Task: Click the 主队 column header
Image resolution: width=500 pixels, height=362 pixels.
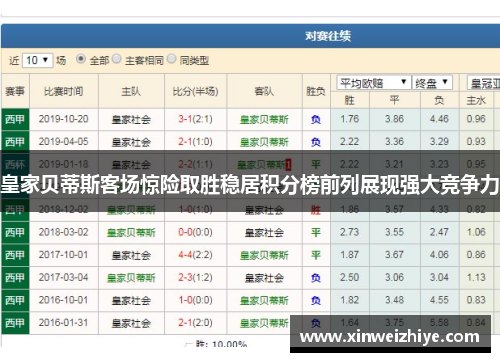Action: coord(131,91)
